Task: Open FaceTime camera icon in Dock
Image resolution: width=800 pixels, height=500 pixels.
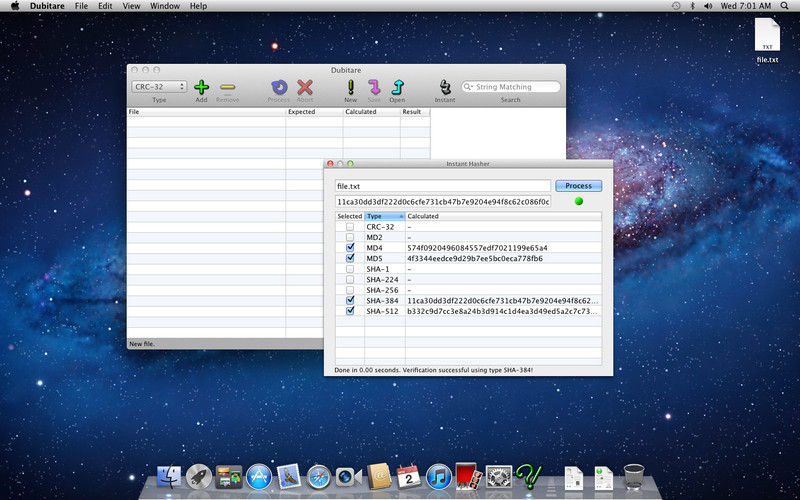Action: [x=348, y=477]
